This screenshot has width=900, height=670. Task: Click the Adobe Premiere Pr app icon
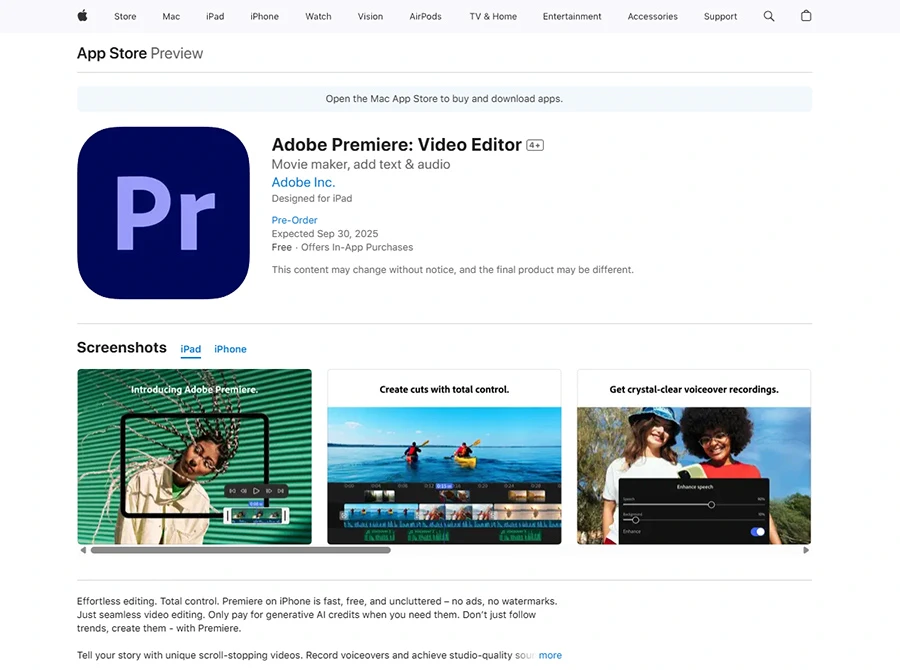pyautogui.click(x=163, y=213)
